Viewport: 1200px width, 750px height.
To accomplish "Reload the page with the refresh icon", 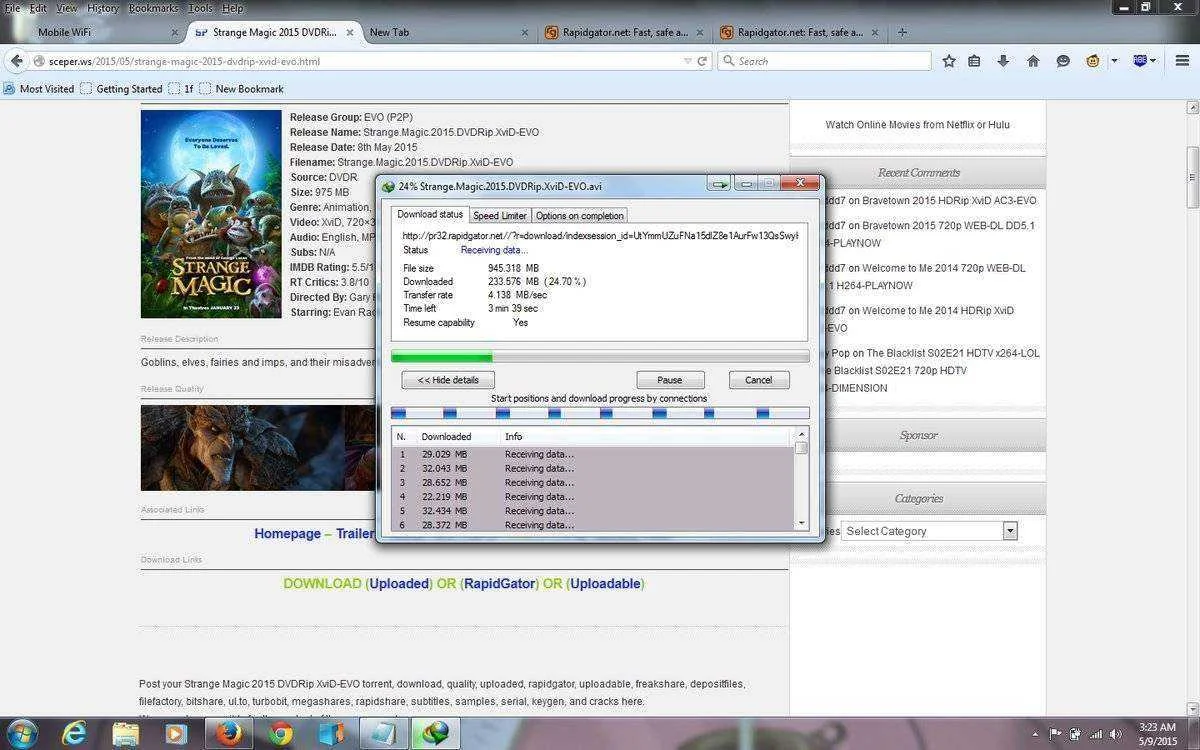I will pos(702,61).
